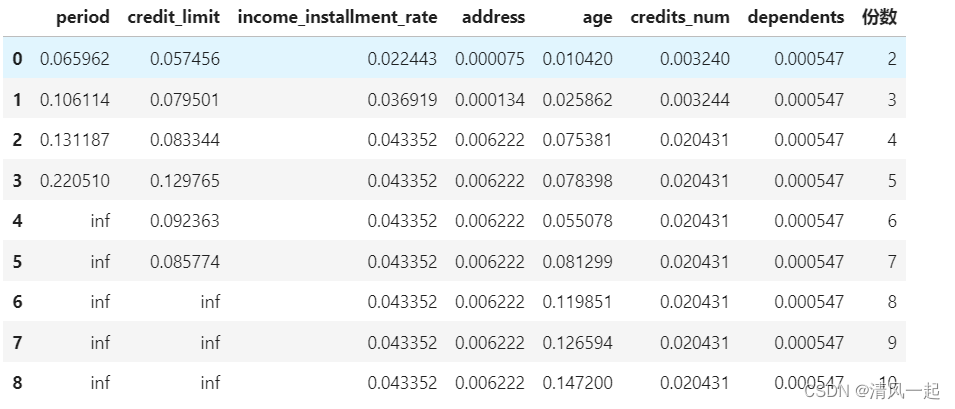
Task: Click credit_limit value 0.083344
Action: click(x=185, y=140)
